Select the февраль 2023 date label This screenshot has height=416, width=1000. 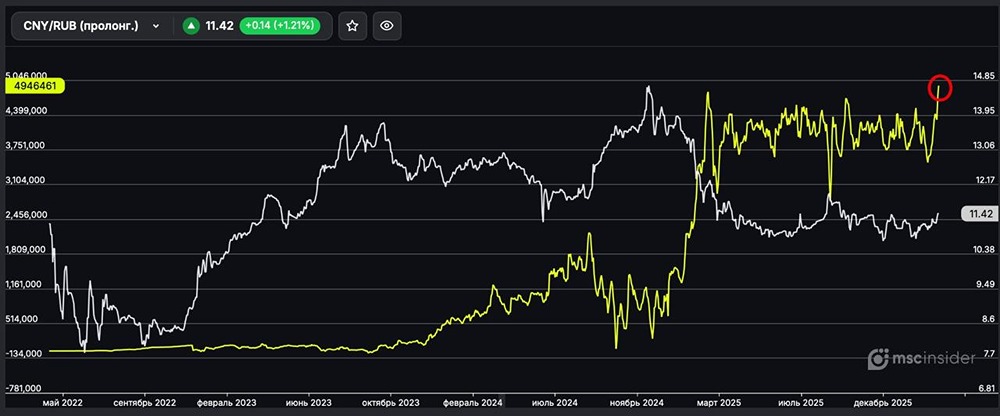coord(226,403)
